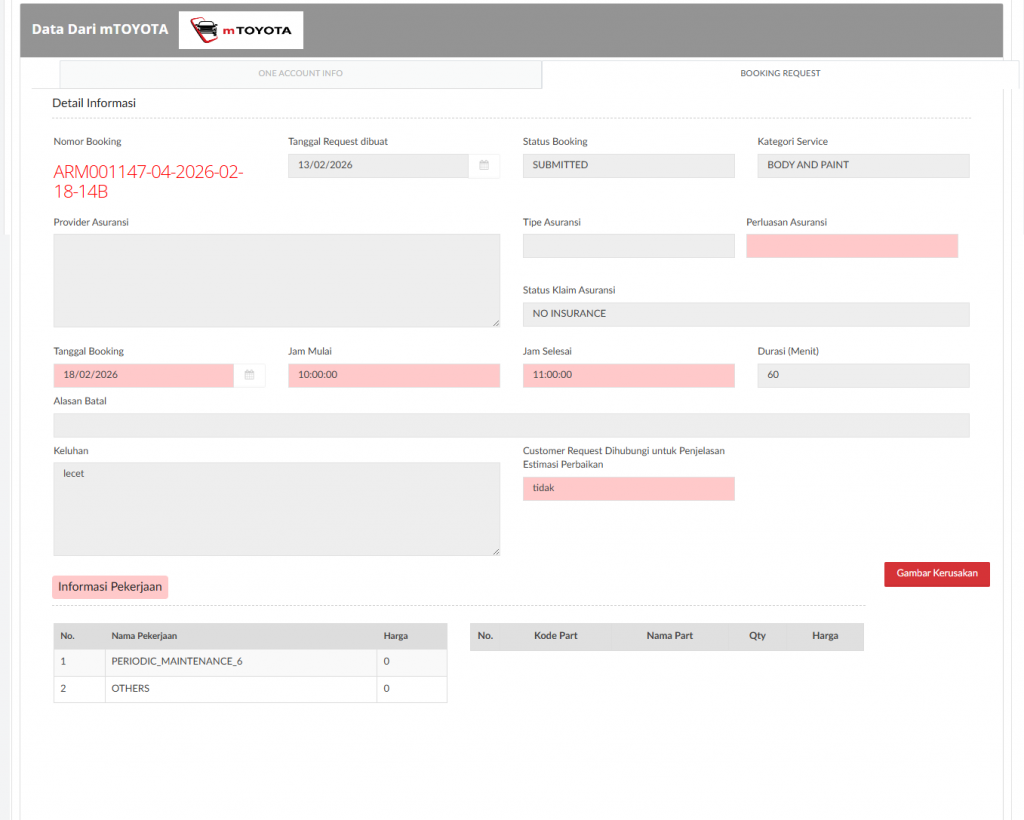Open calendar picker for Tanggal Request dibuat
Image resolution: width=1024 pixels, height=820 pixels.
(x=484, y=165)
